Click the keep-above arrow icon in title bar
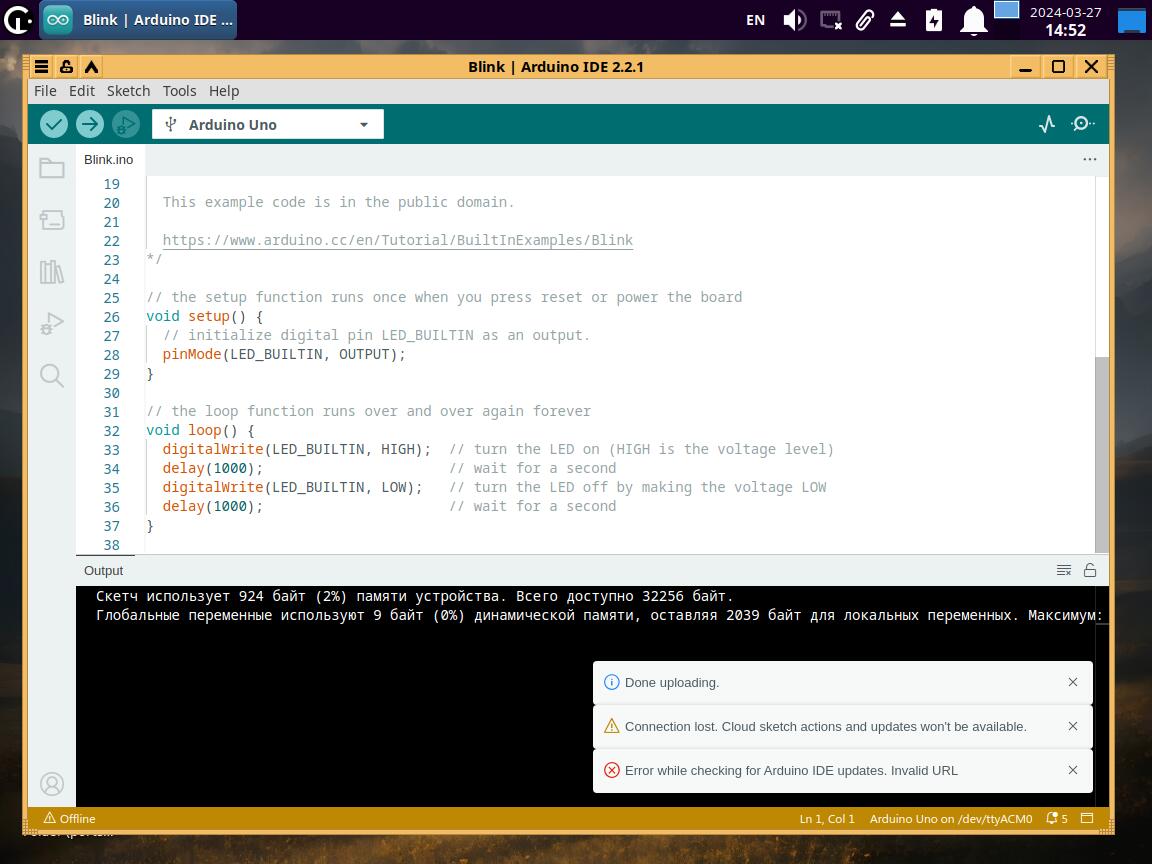Image resolution: width=1152 pixels, height=864 pixels. tap(91, 67)
